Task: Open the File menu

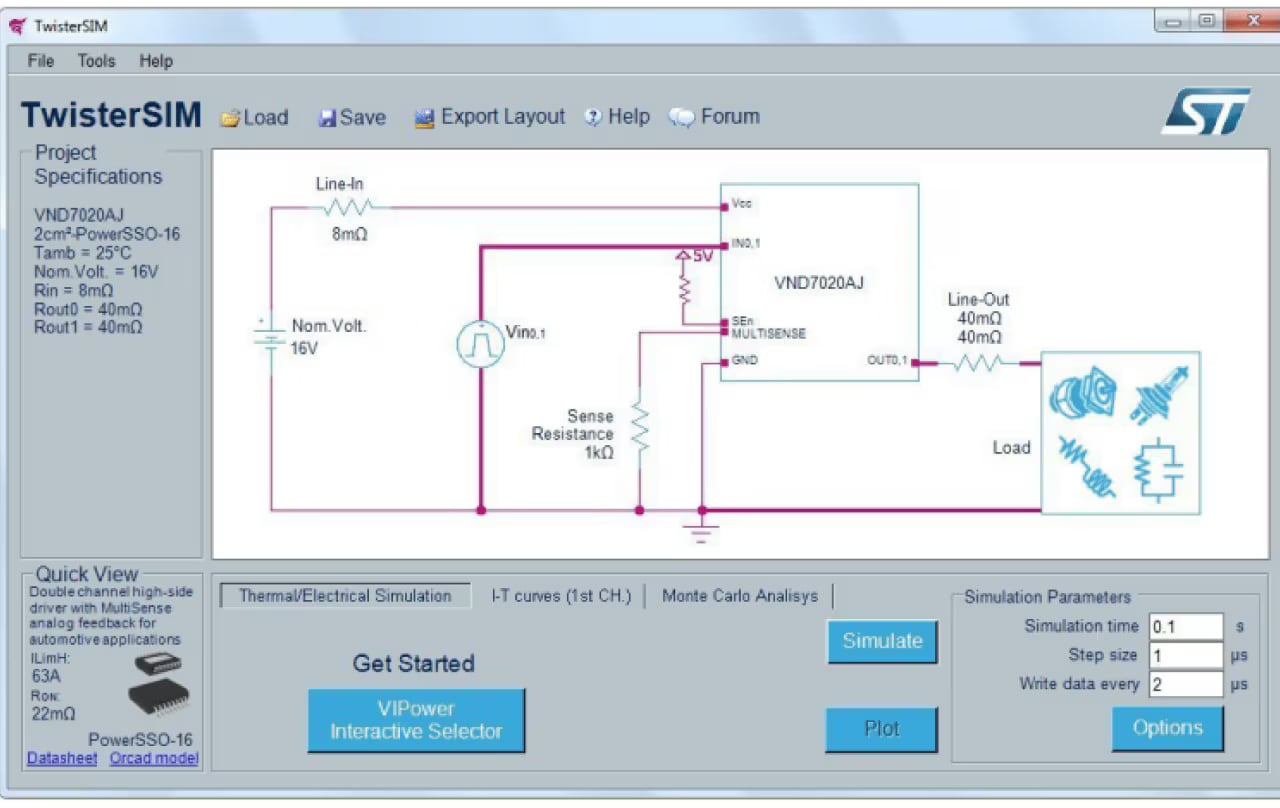Action: [40, 61]
